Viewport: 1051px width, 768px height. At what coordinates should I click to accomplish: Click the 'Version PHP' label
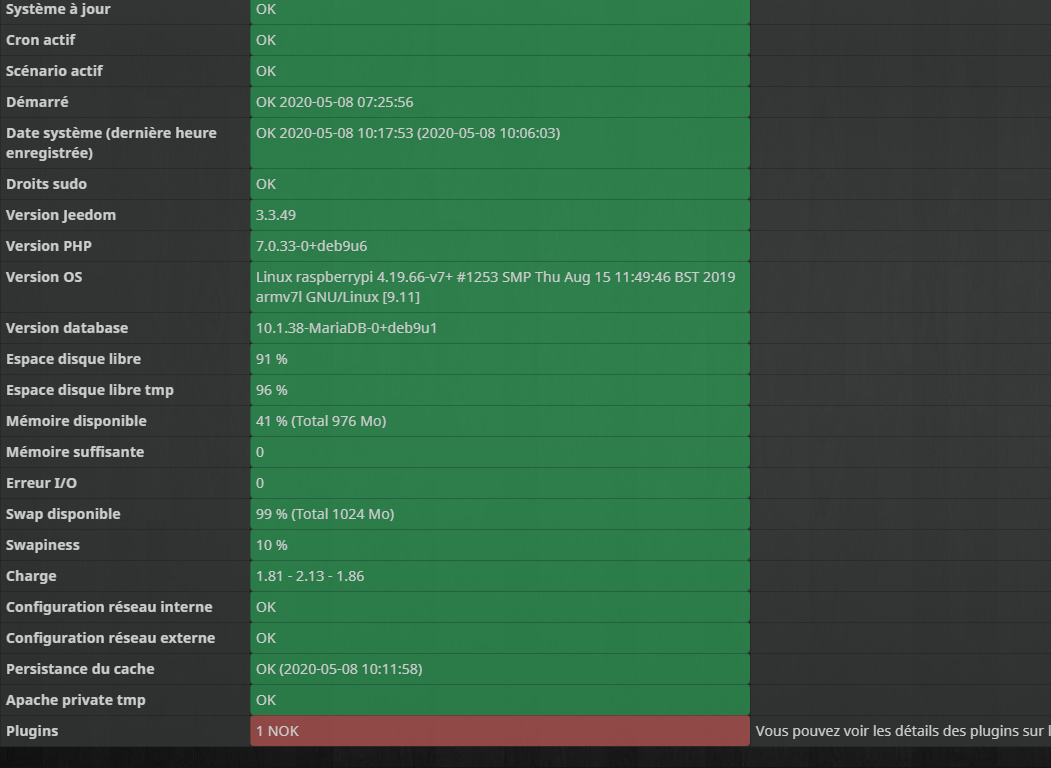[49, 246]
